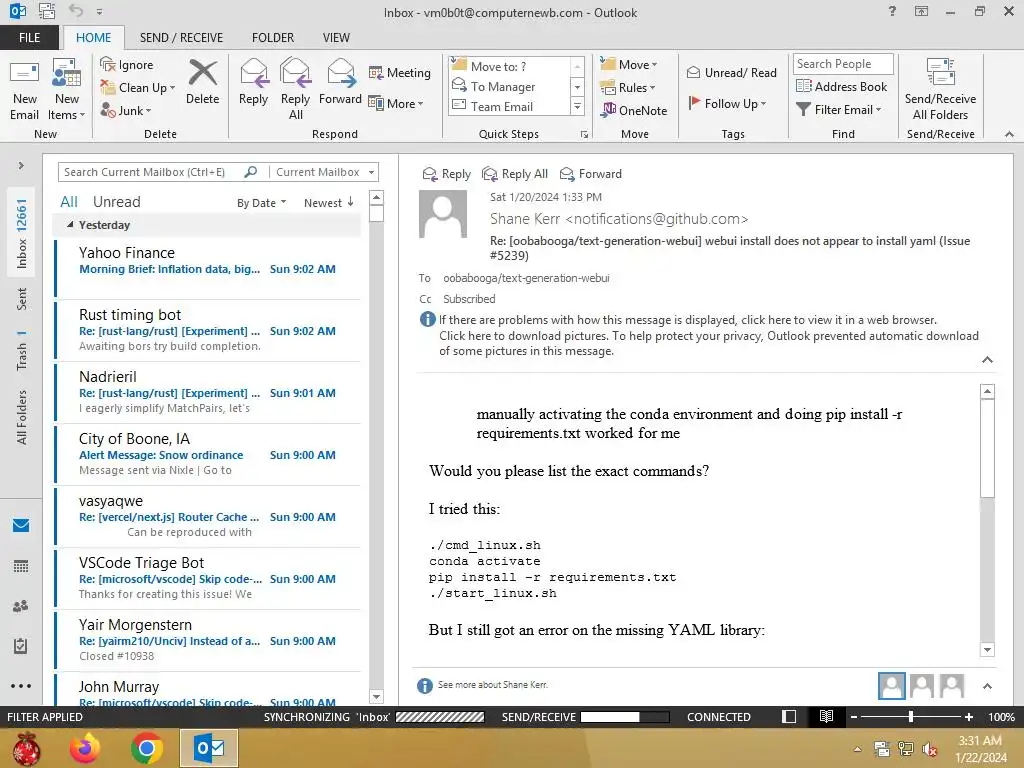Open the By Date sort menu
This screenshot has width=1024, height=768.
(x=261, y=203)
